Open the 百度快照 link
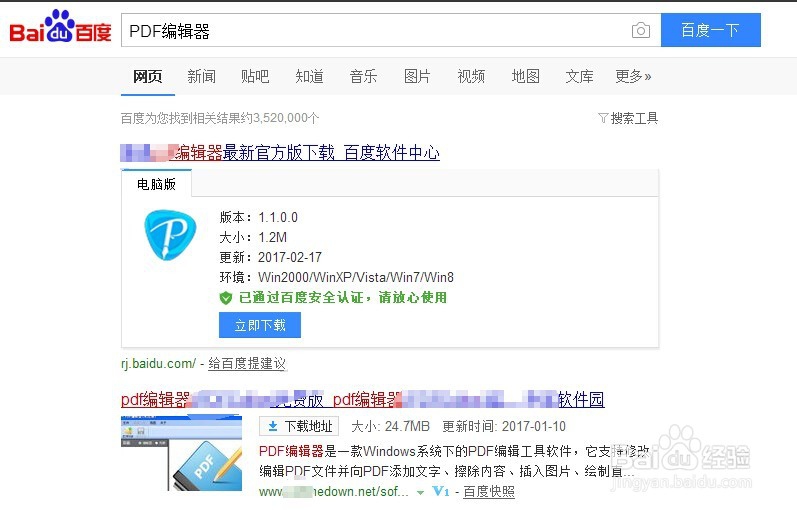The width and height of the screenshot is (797, 510). (489, 492)
